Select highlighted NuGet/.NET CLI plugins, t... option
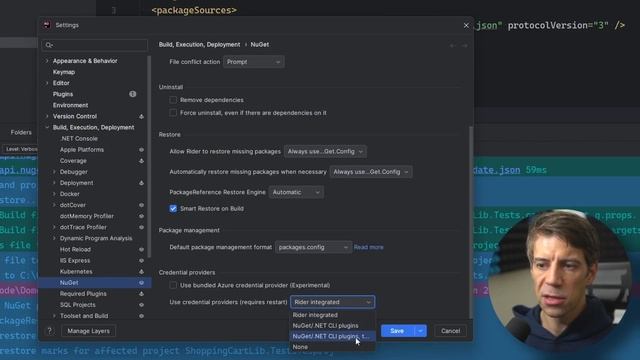This screenshot has height=360, width=640. pyautogui.click(x=333, y=336)
